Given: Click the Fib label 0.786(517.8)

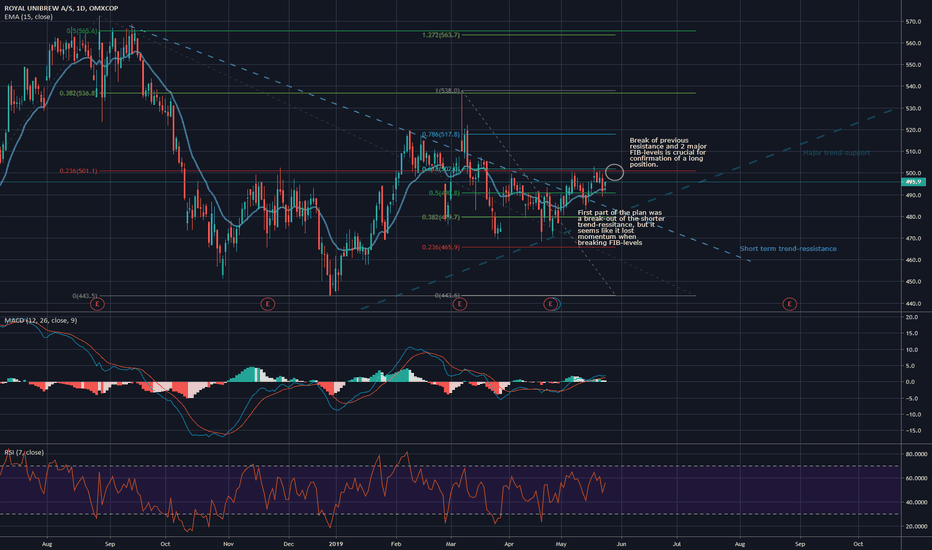Looking at the screenshot, I should [441, 135].
